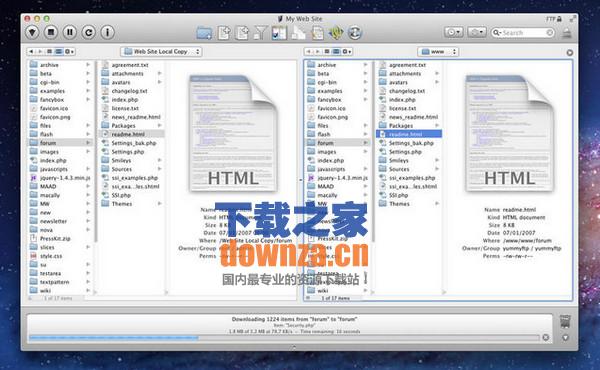The height and width of the screenshot is (370, 600).
Task: Pause the transfer using the pause button
Action: pos(70,32)
